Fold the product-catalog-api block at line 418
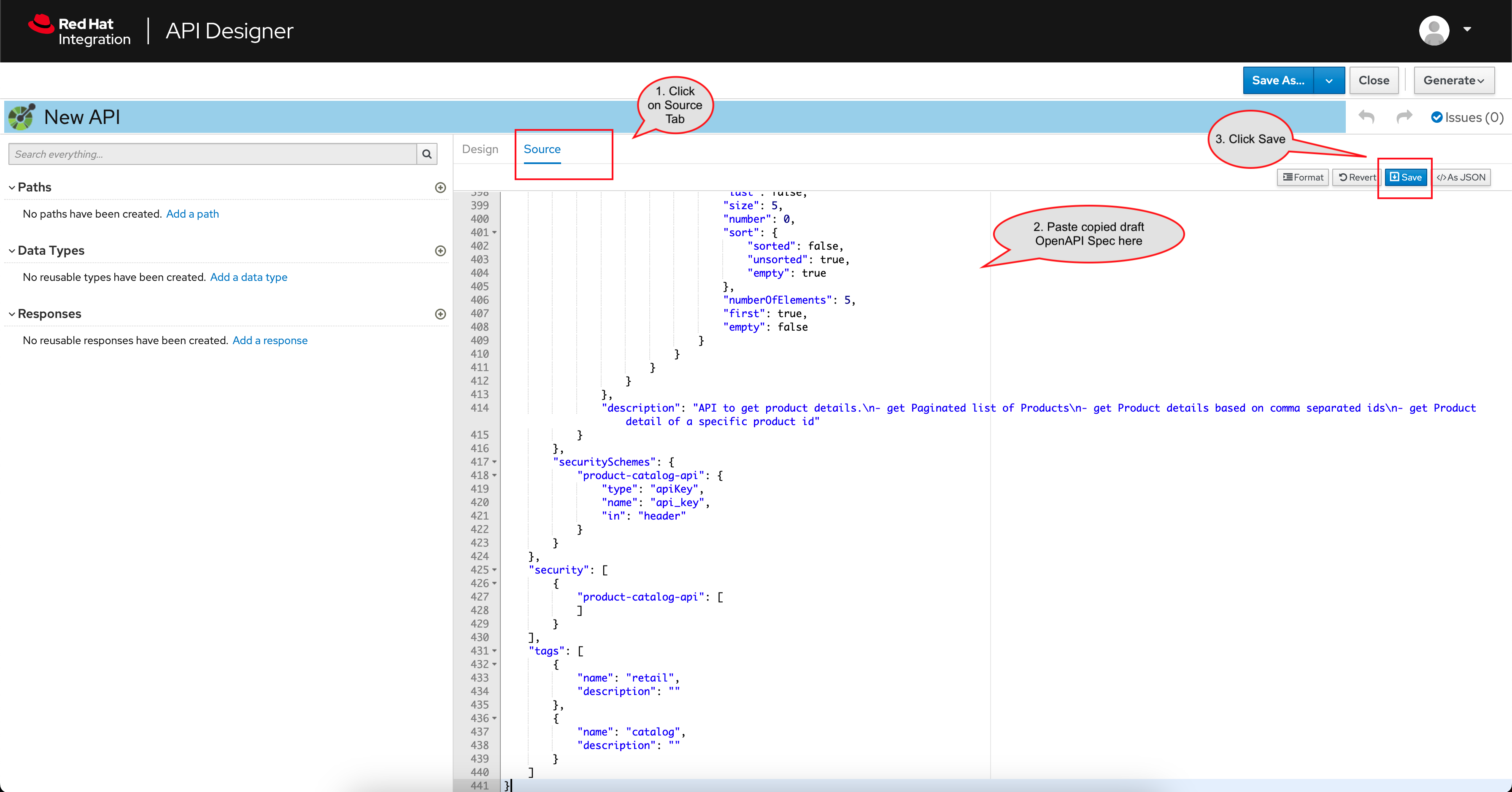 [494, 476]
